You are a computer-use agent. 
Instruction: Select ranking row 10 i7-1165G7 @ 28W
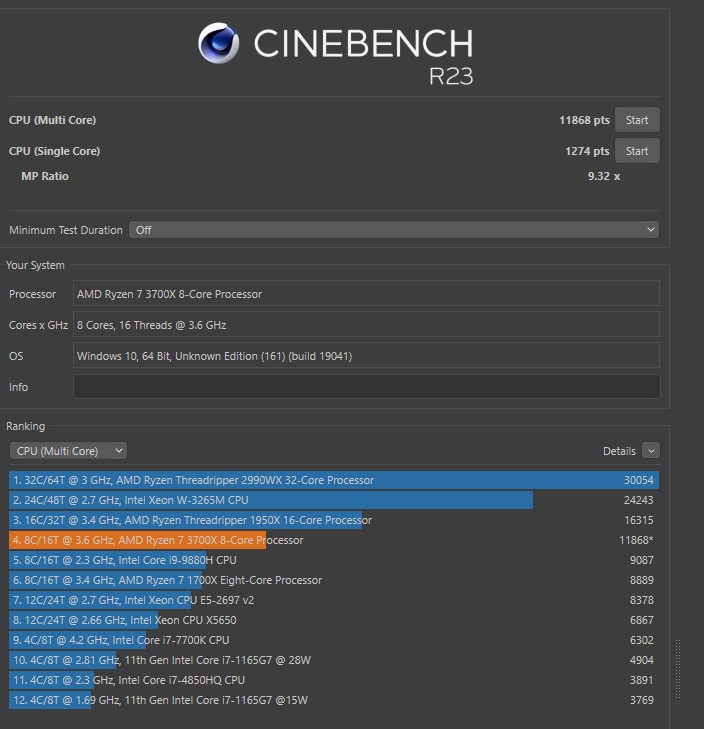[x=334, y=660]
